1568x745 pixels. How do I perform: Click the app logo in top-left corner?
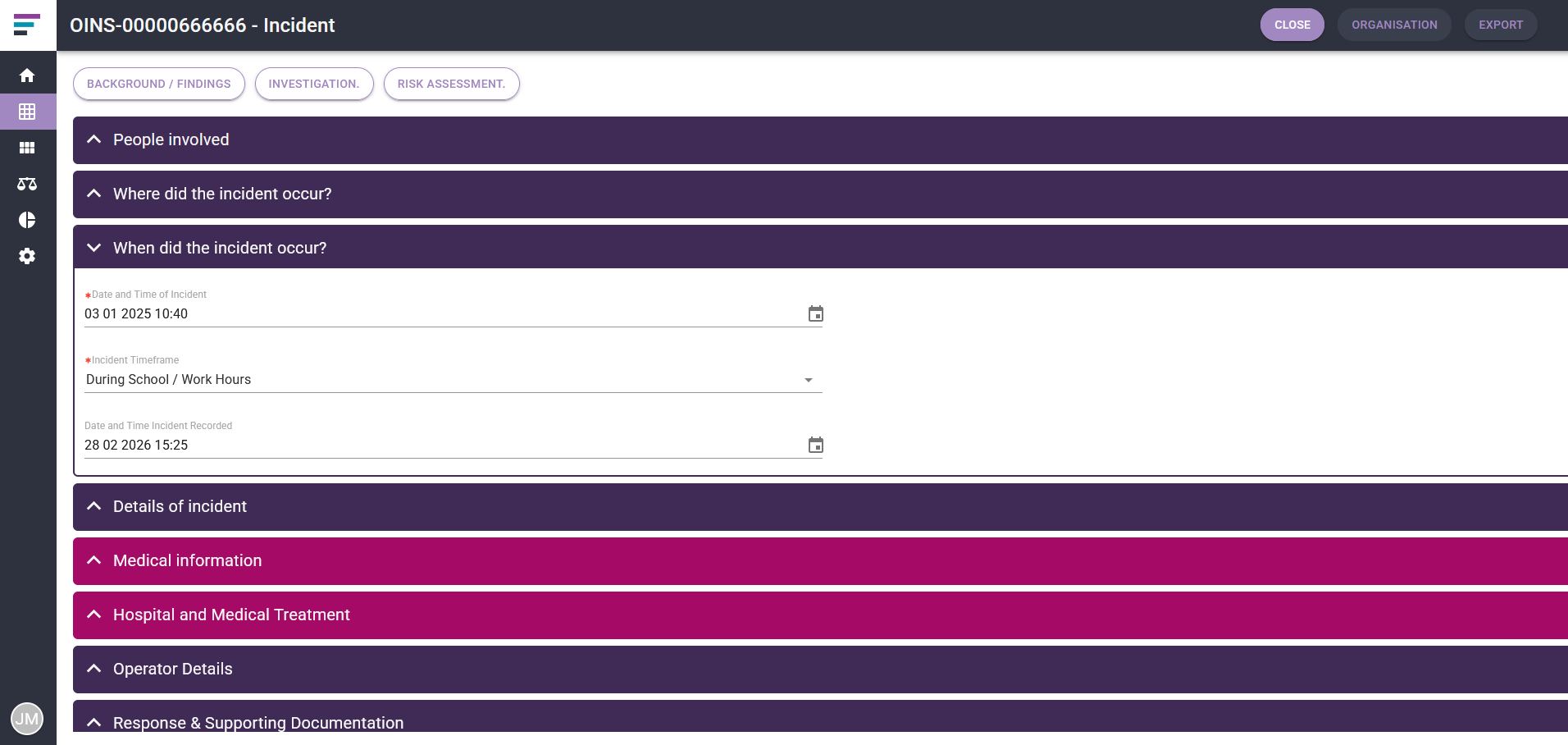click(27, 25)
